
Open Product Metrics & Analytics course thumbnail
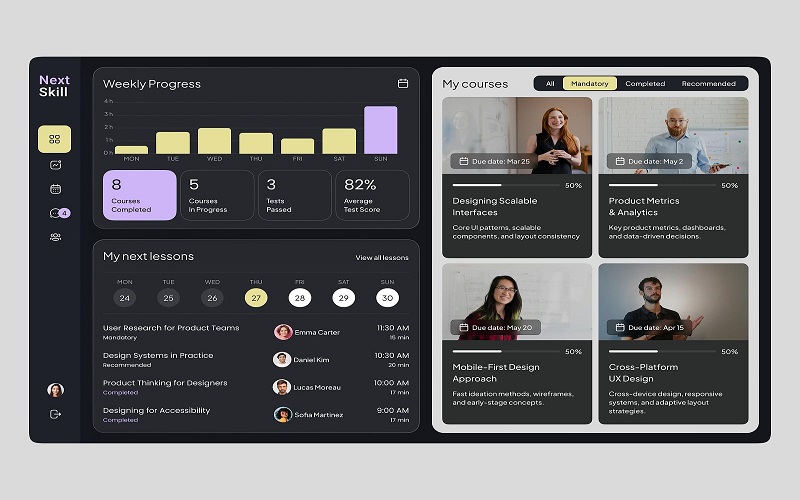673,136
